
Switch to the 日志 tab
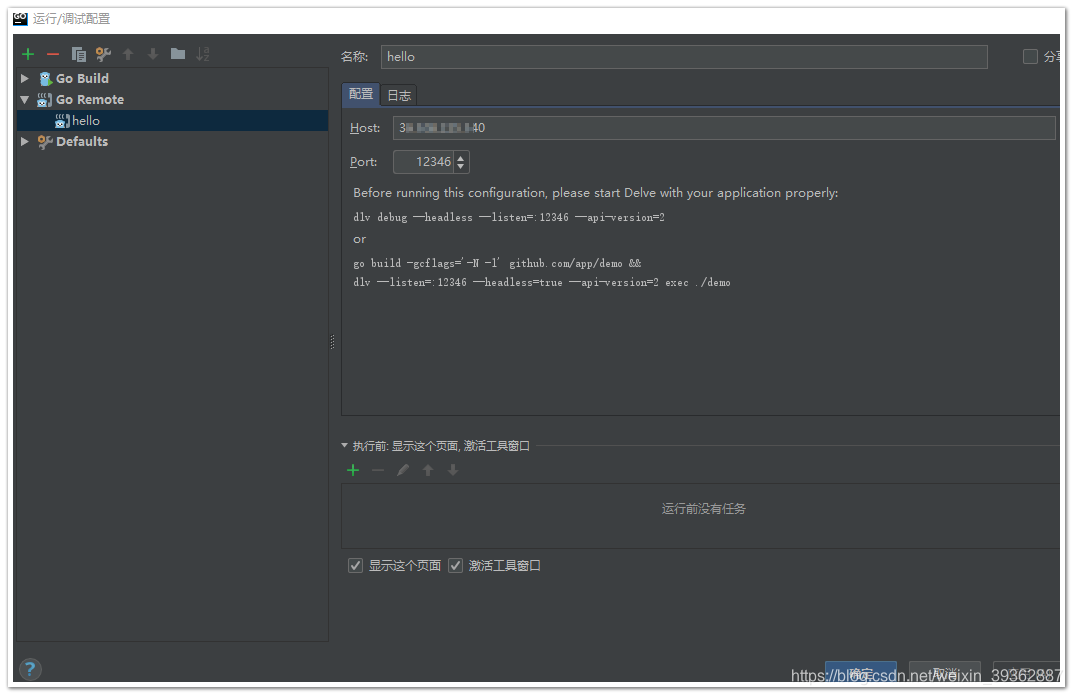(398, 94)
